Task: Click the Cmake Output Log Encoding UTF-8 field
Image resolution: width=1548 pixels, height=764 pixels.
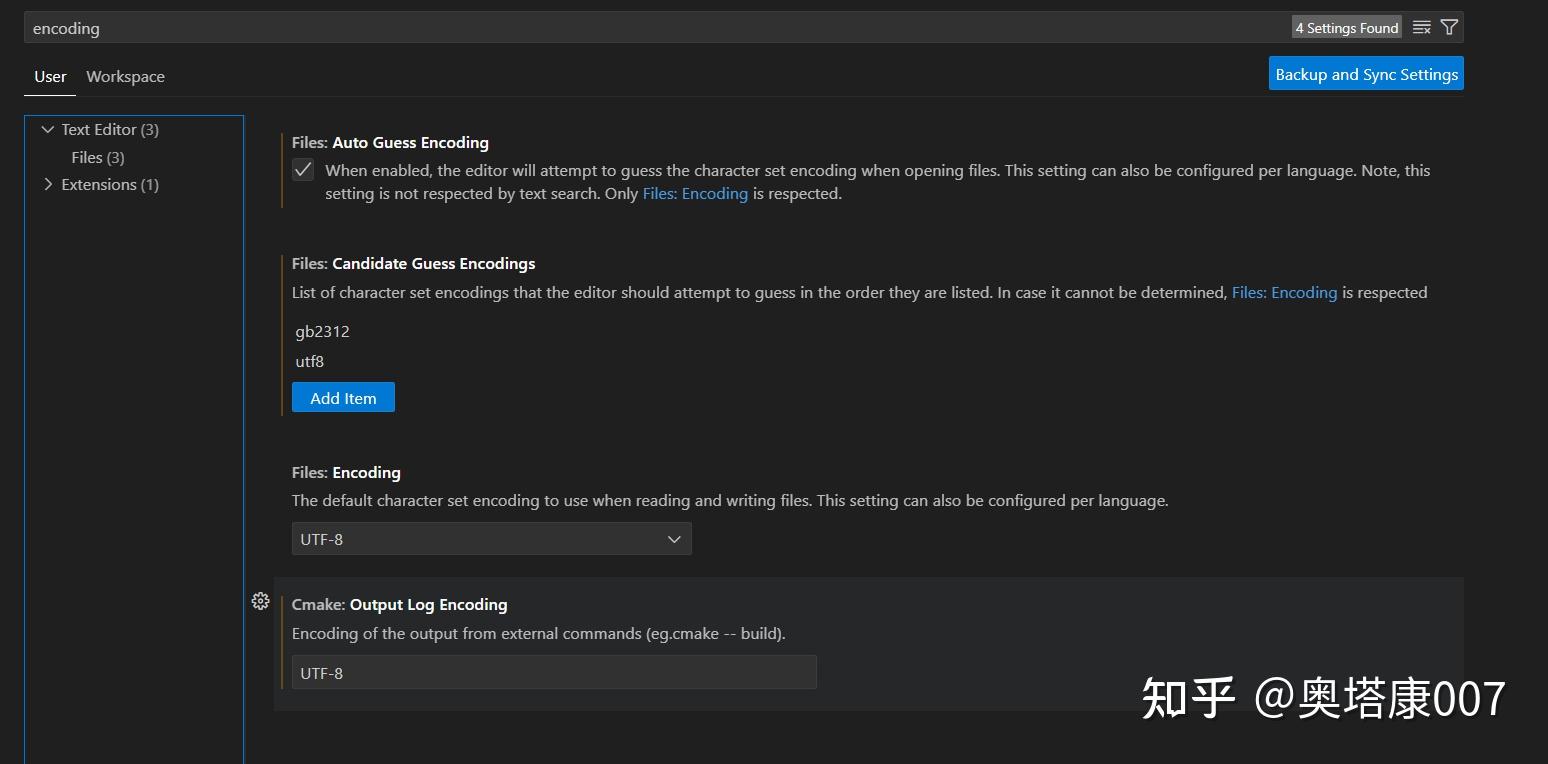Action: [x=554, y=672]
